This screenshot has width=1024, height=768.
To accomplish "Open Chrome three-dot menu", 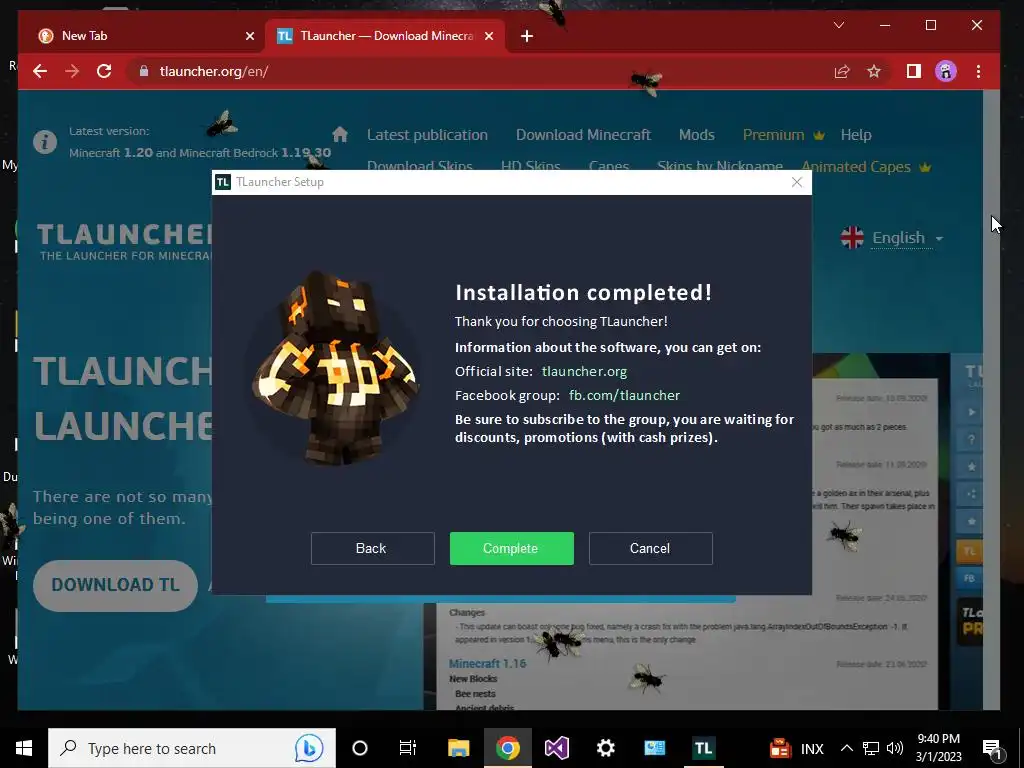I will coord(978,71).
